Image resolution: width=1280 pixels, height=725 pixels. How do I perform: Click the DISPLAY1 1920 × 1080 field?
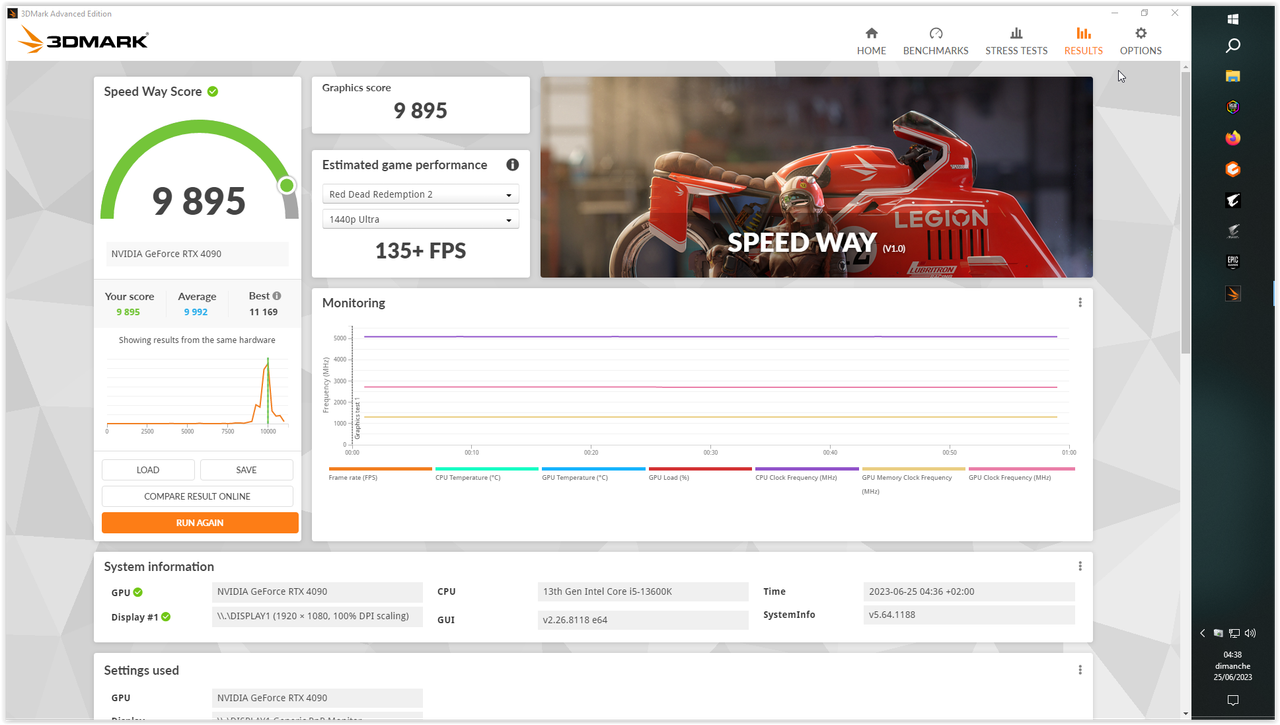(317, 616)
